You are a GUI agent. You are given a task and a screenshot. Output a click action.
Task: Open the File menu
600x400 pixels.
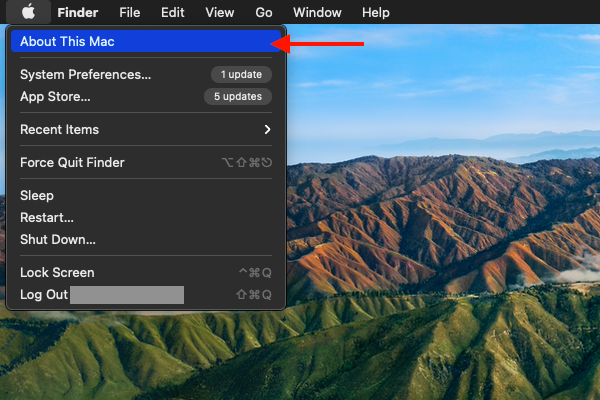click(129, 13)
